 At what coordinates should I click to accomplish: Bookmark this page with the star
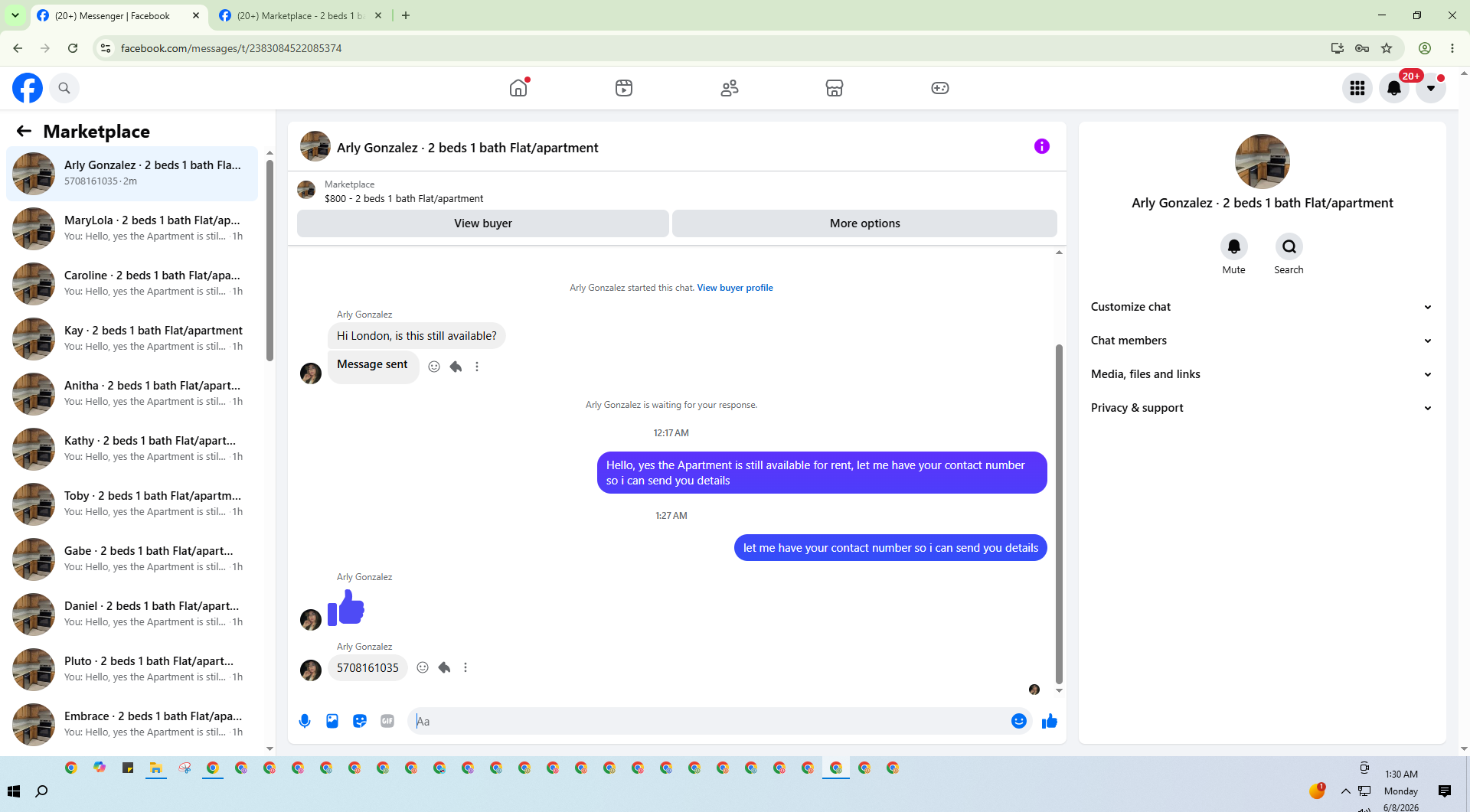(x=1387, y=48)
